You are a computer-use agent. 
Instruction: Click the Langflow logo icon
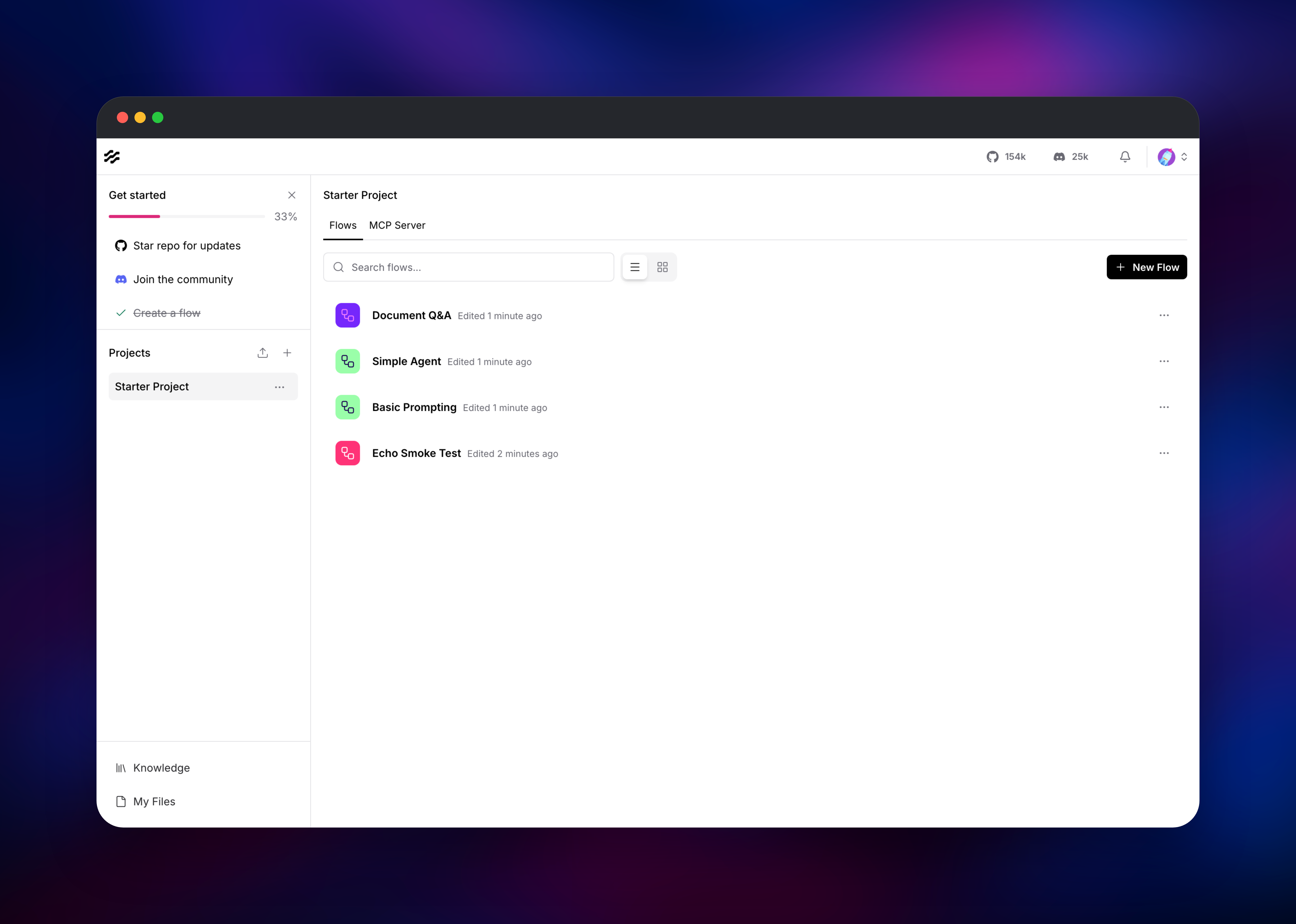click(112, 156)
